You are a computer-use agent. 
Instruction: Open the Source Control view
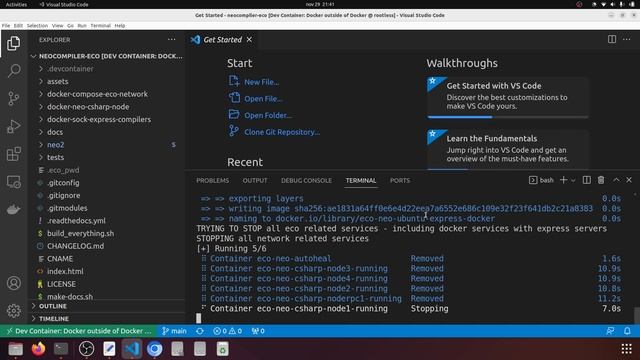[x=13, y=99]
